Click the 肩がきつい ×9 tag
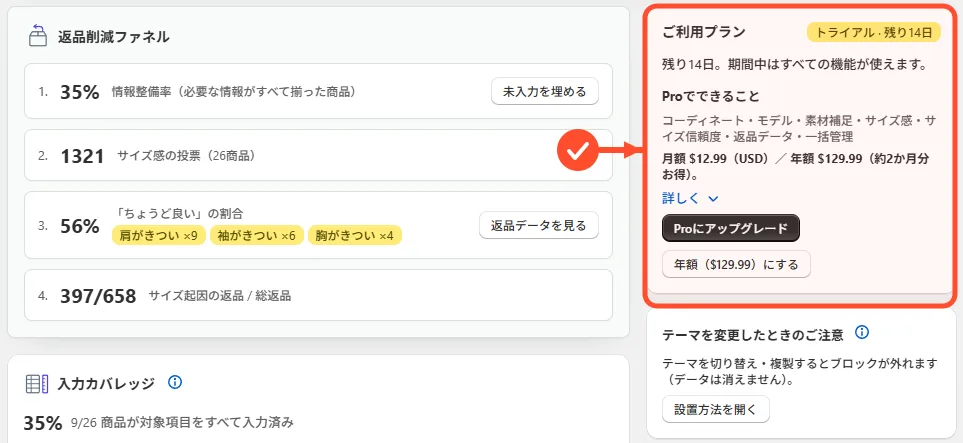This screenshot has width=963, height=443. 158,235
